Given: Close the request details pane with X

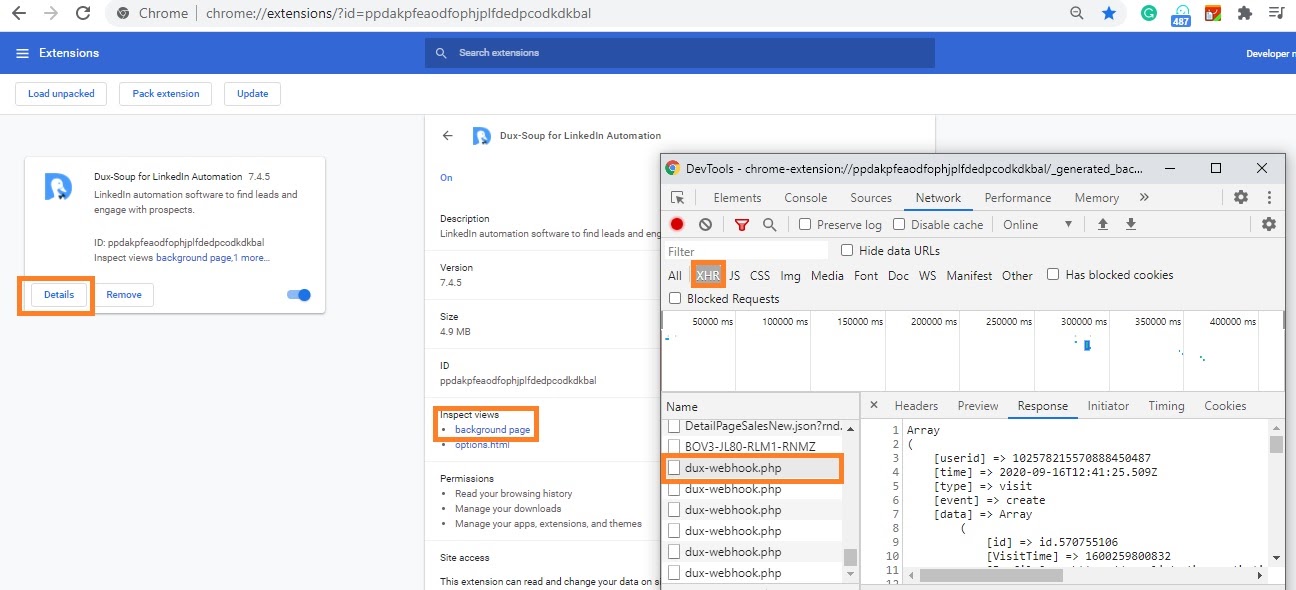Looking at the screenshot, I should pyautogui.click(x=873, y=405).
